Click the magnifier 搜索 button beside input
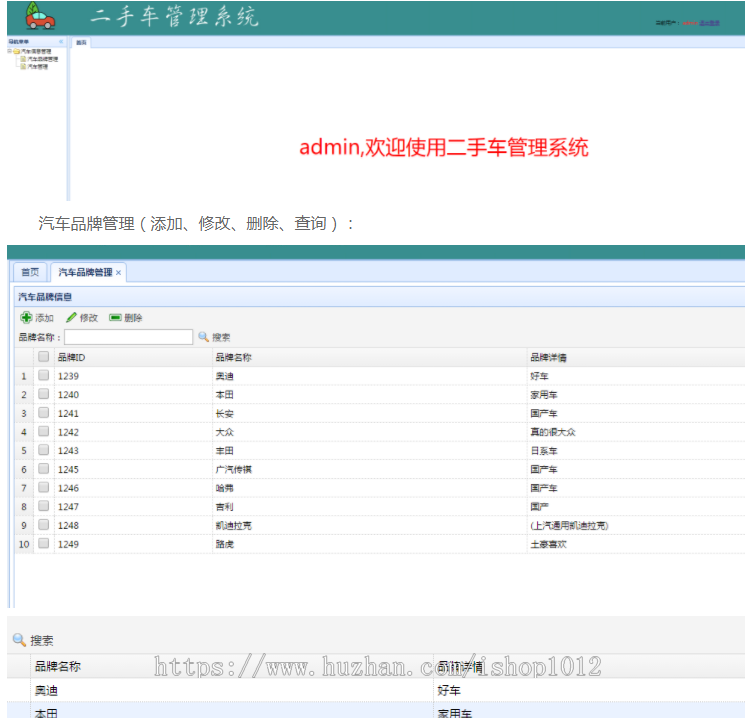Image resolution: width=756 pixels, height=718 pixels. (x=215, y=337)
